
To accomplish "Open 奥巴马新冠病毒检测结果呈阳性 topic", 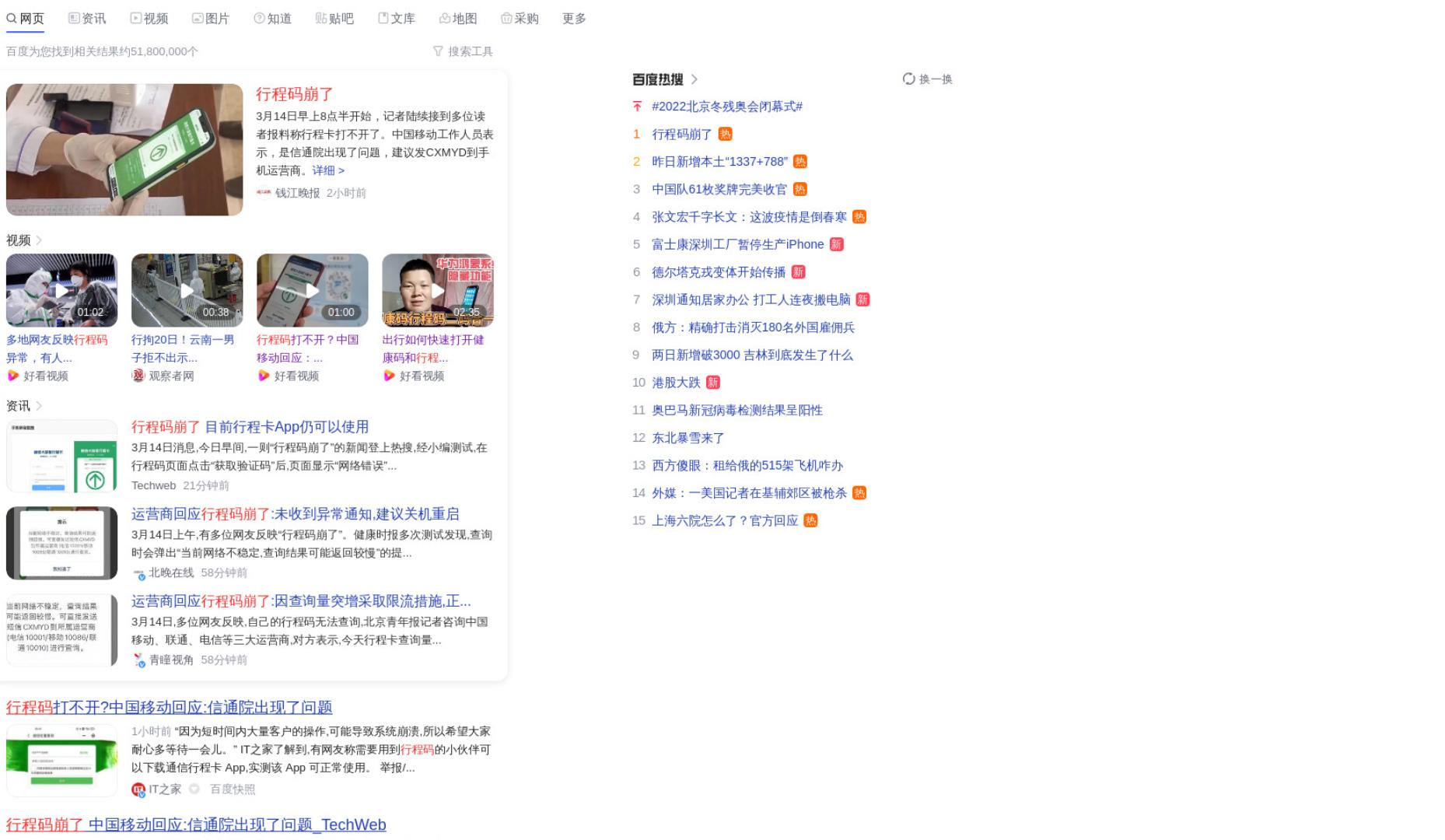I will pos(737,410).
